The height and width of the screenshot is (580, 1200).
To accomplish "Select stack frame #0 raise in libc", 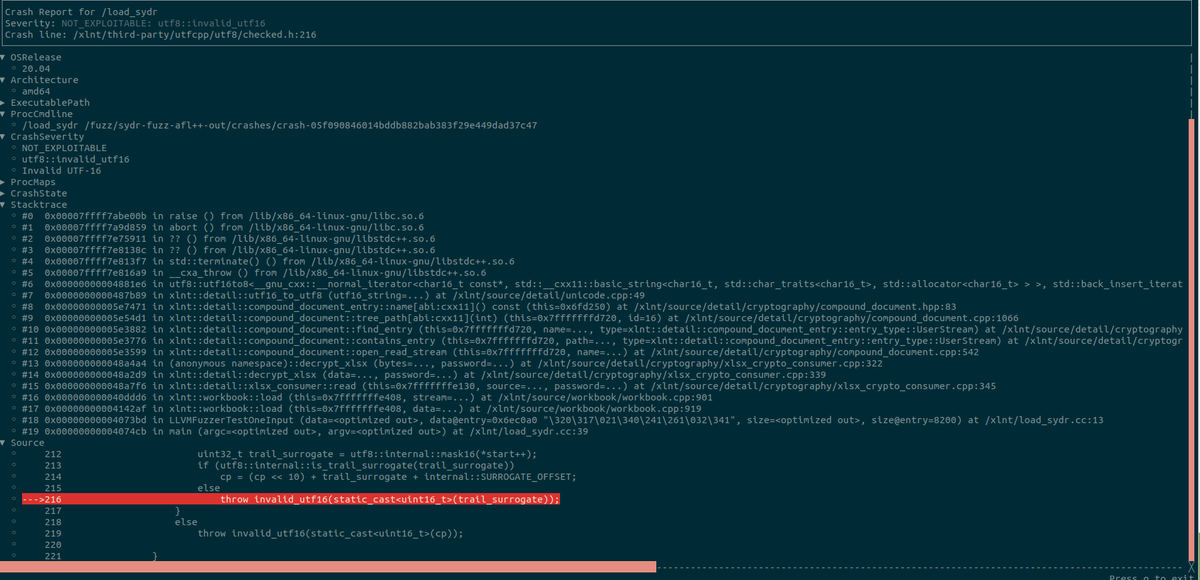I will coord(200,215).
